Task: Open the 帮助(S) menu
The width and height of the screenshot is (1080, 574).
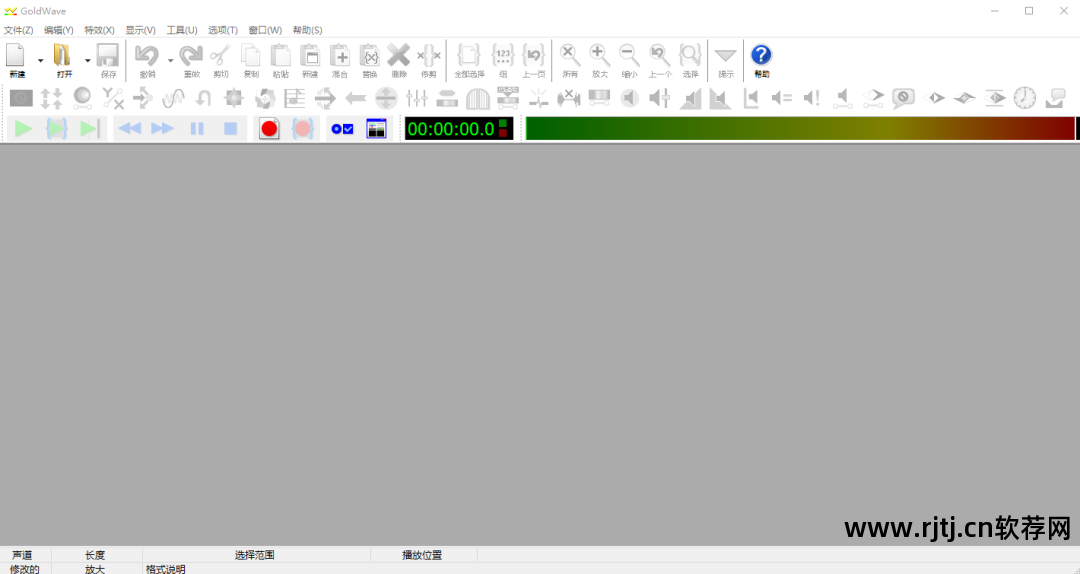Action: tap(307, 30)
